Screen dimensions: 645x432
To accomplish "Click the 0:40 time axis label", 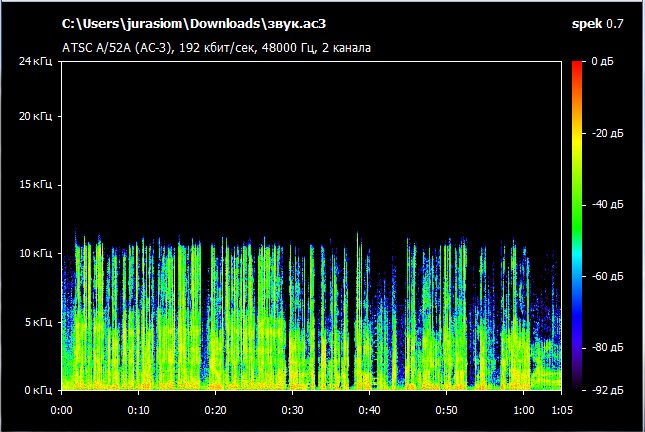I will tap(369, 410).
